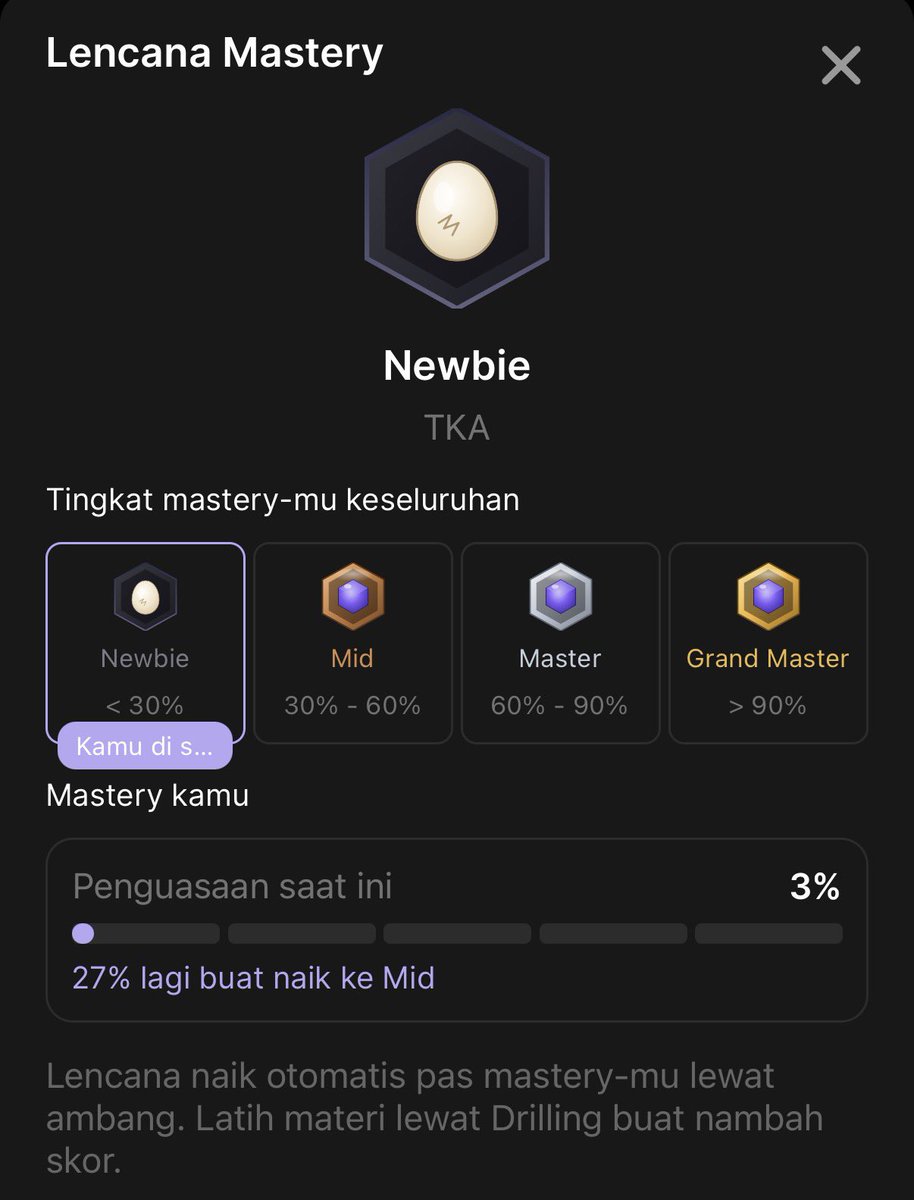Select the Master 60% - 90% card
Screen dimensions: 914x1200
pyautogui.click(x=560, y=643)
